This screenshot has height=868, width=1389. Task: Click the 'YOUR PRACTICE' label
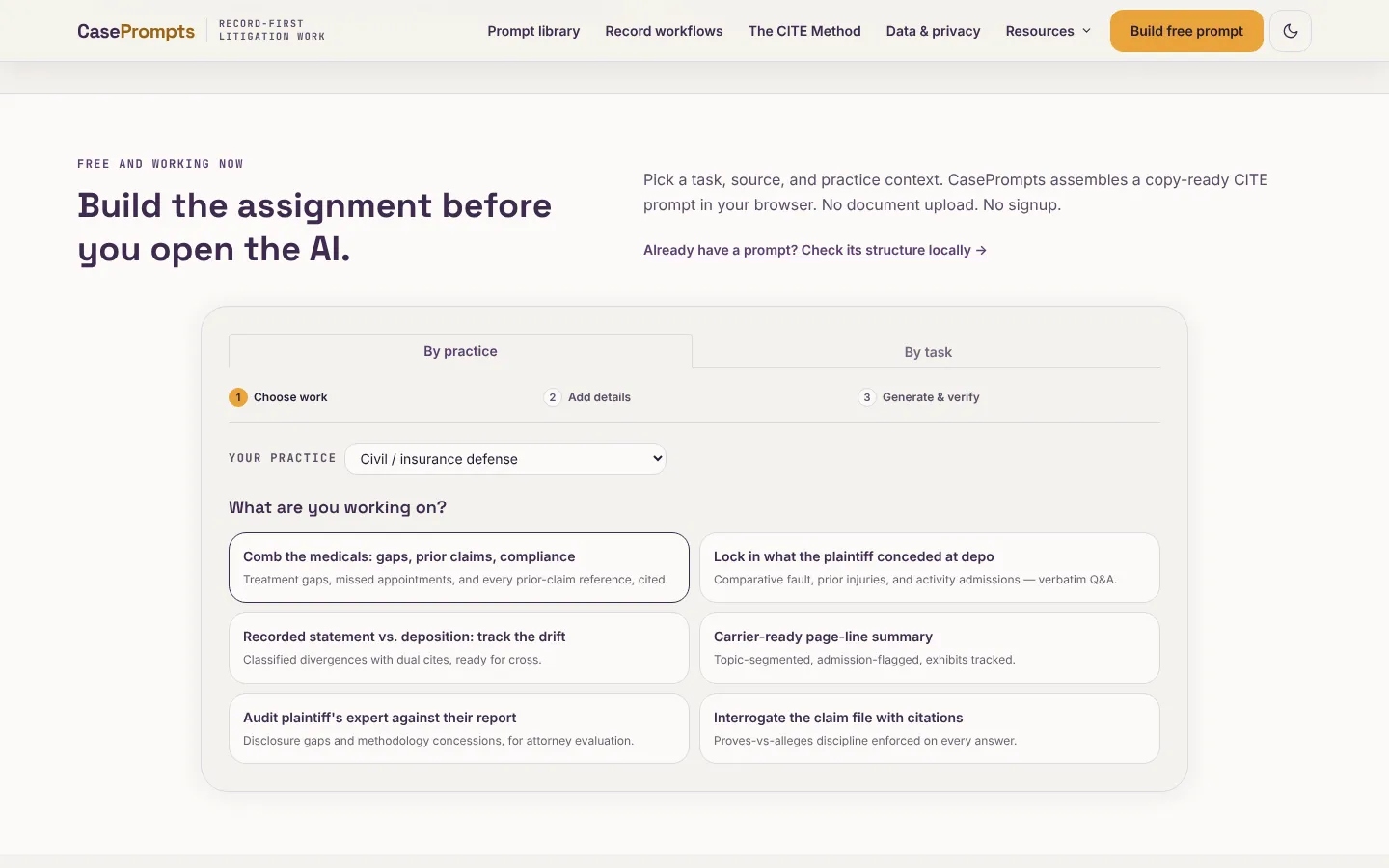coord(283,458)
